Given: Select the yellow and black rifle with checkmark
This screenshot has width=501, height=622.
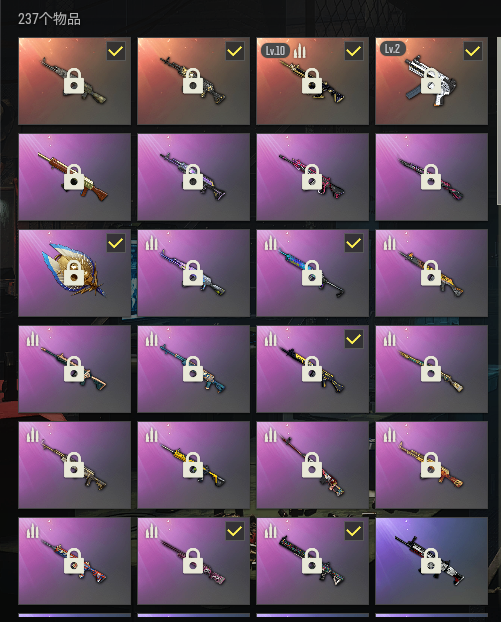Looking at the screenshot, I should click(313, 369).
